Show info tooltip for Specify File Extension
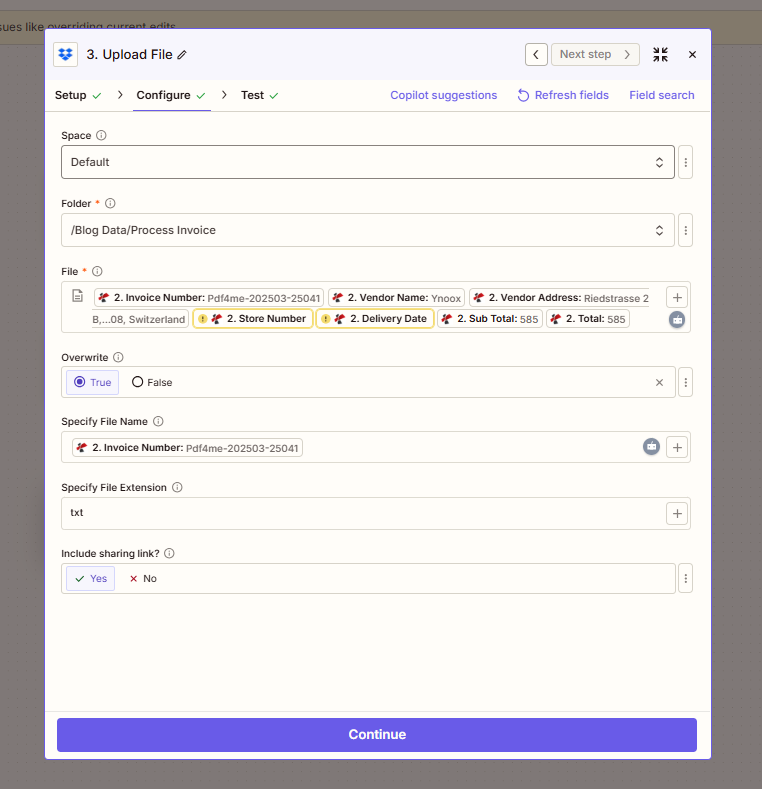762x789 pixels. pyautogui.click(x=177, y=487)
